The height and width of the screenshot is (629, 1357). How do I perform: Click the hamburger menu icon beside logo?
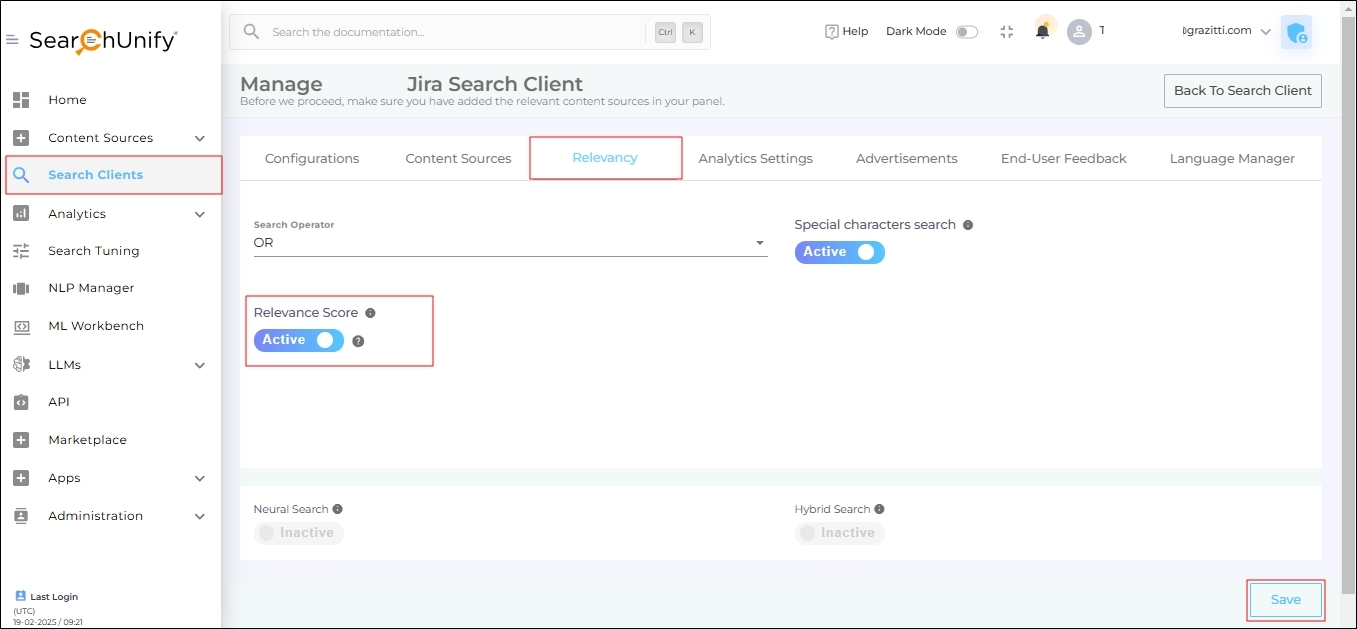click(12, 40)
